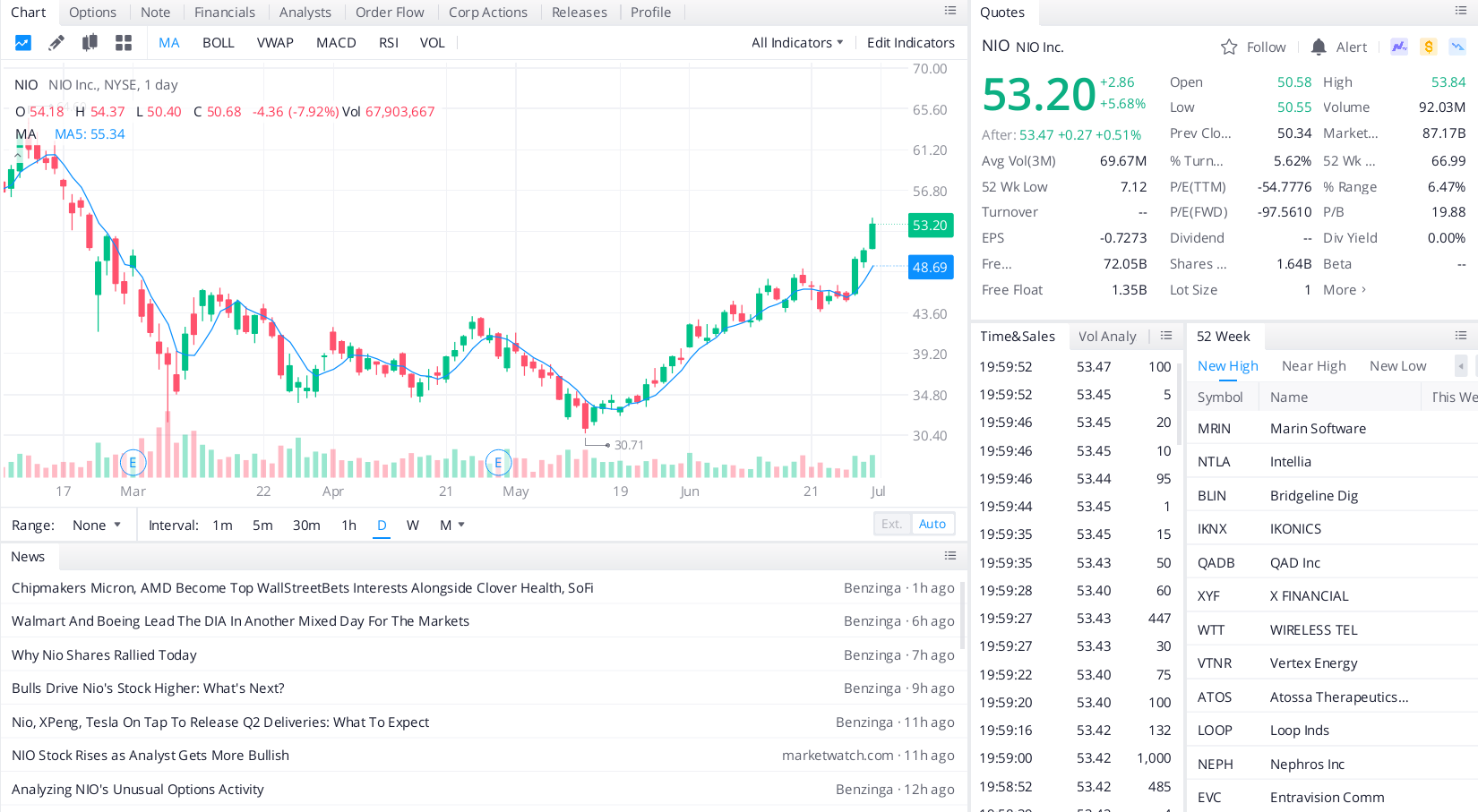
Task: Click left scroll arrow in 52 Week tabs
Action: coord(1461,366)
